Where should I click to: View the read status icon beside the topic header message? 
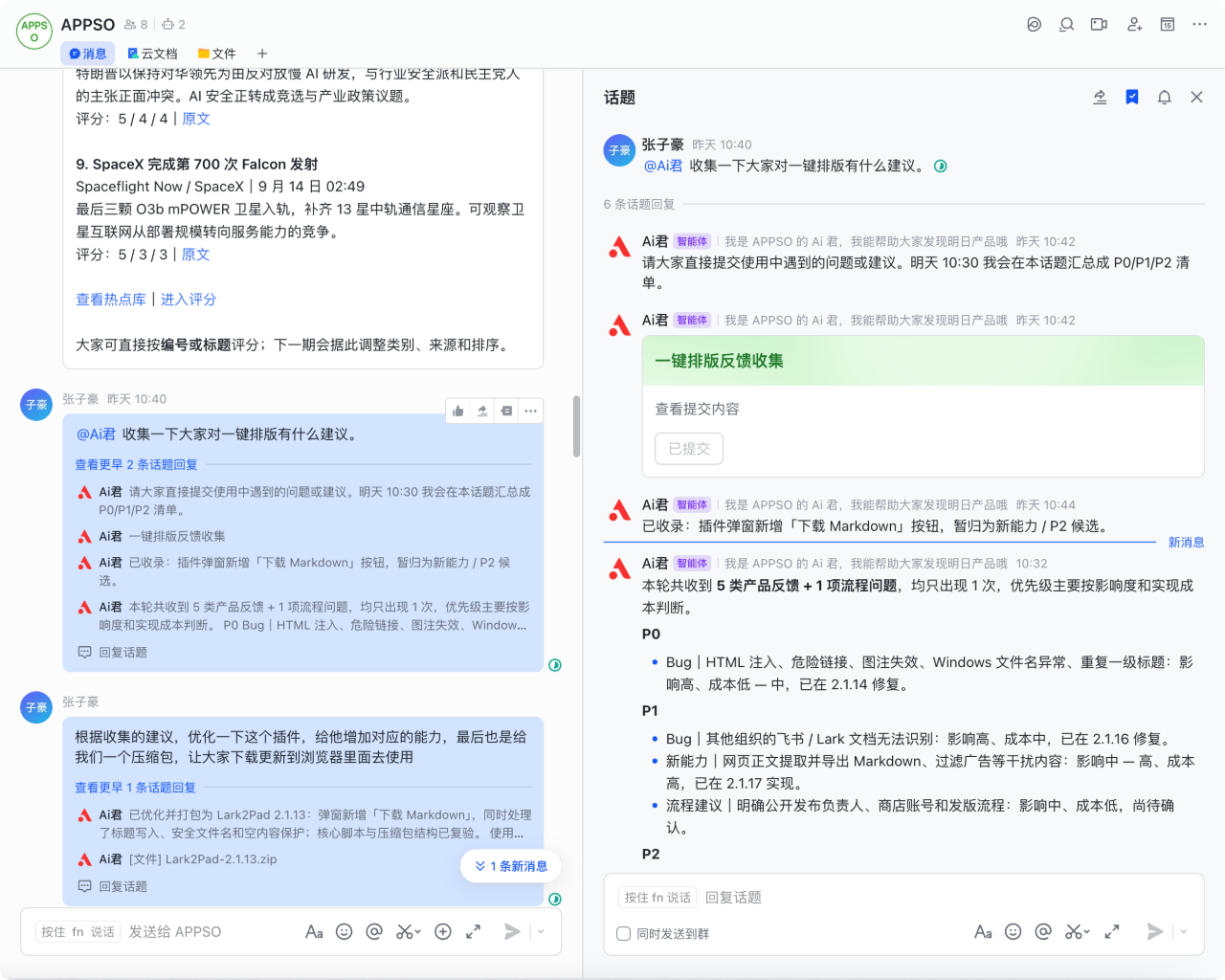(941, 167)
